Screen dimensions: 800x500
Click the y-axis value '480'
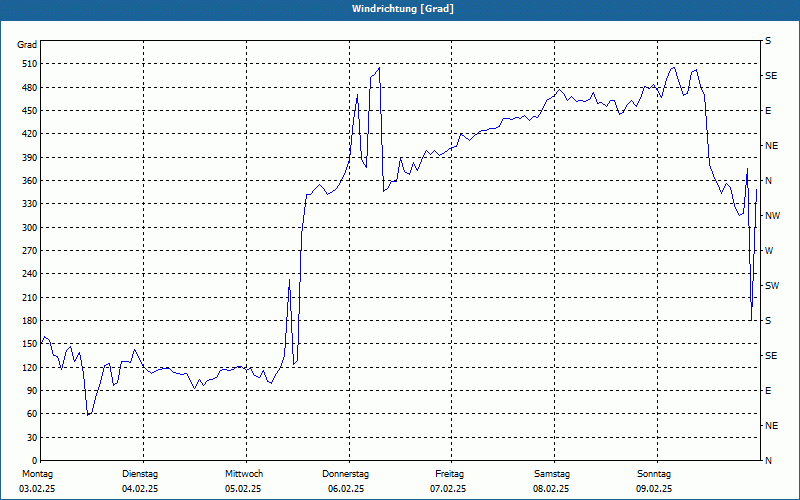tap(30, 88)
